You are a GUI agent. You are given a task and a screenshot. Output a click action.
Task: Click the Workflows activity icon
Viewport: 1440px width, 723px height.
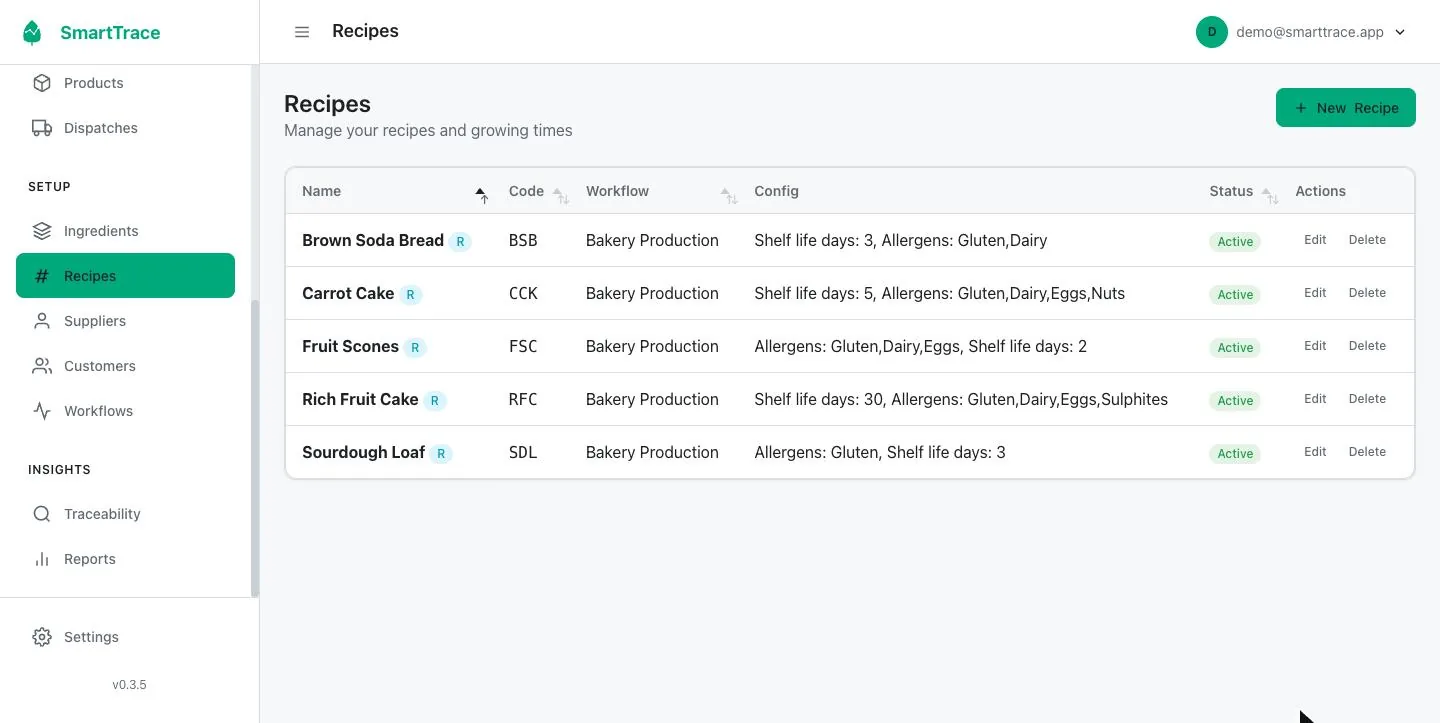tap(42, 411)
